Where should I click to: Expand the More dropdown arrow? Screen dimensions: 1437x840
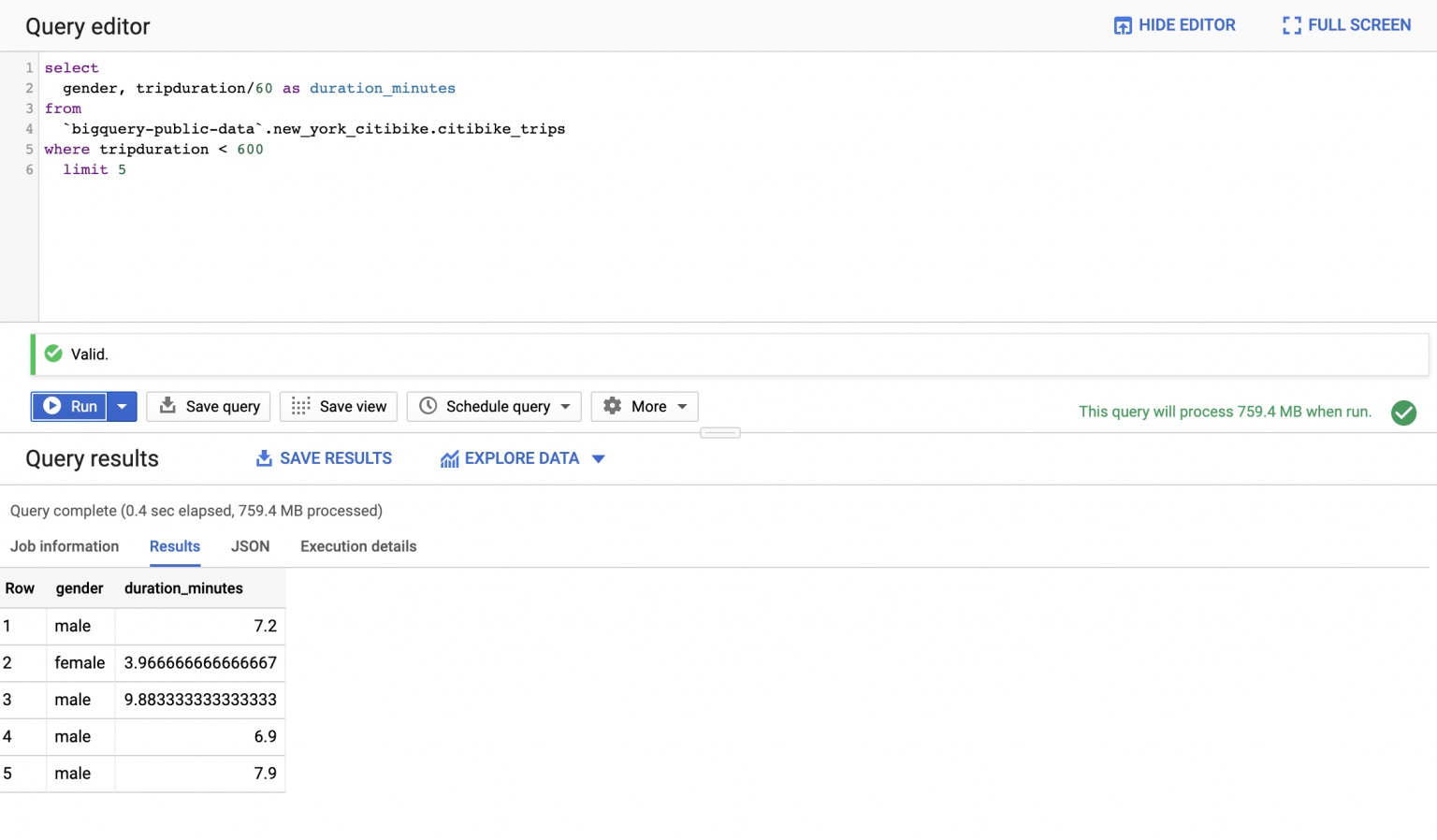tap(682, 406)
